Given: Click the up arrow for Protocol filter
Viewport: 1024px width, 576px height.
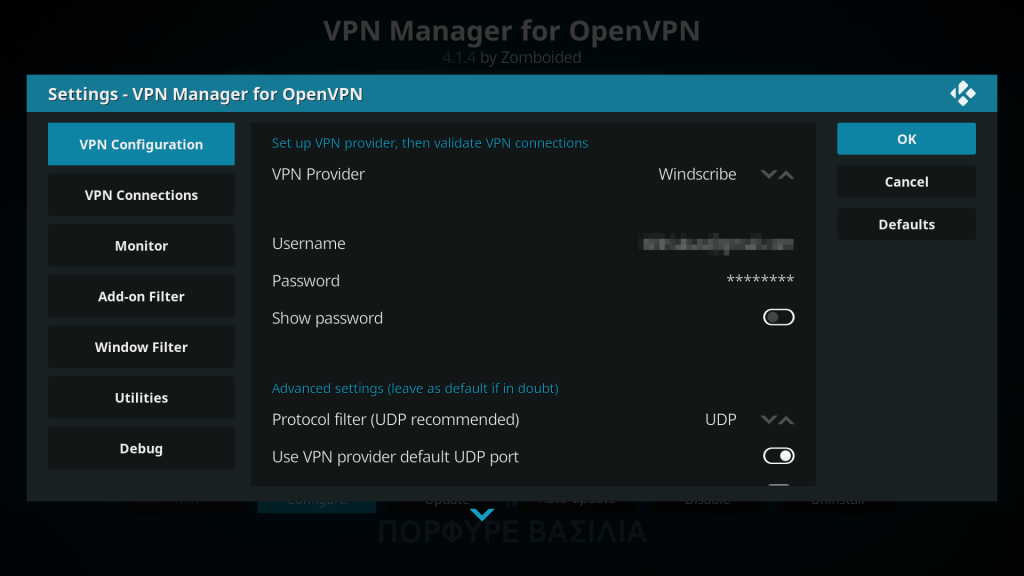Looking at the screenshot, I should (x=786, y=420).
